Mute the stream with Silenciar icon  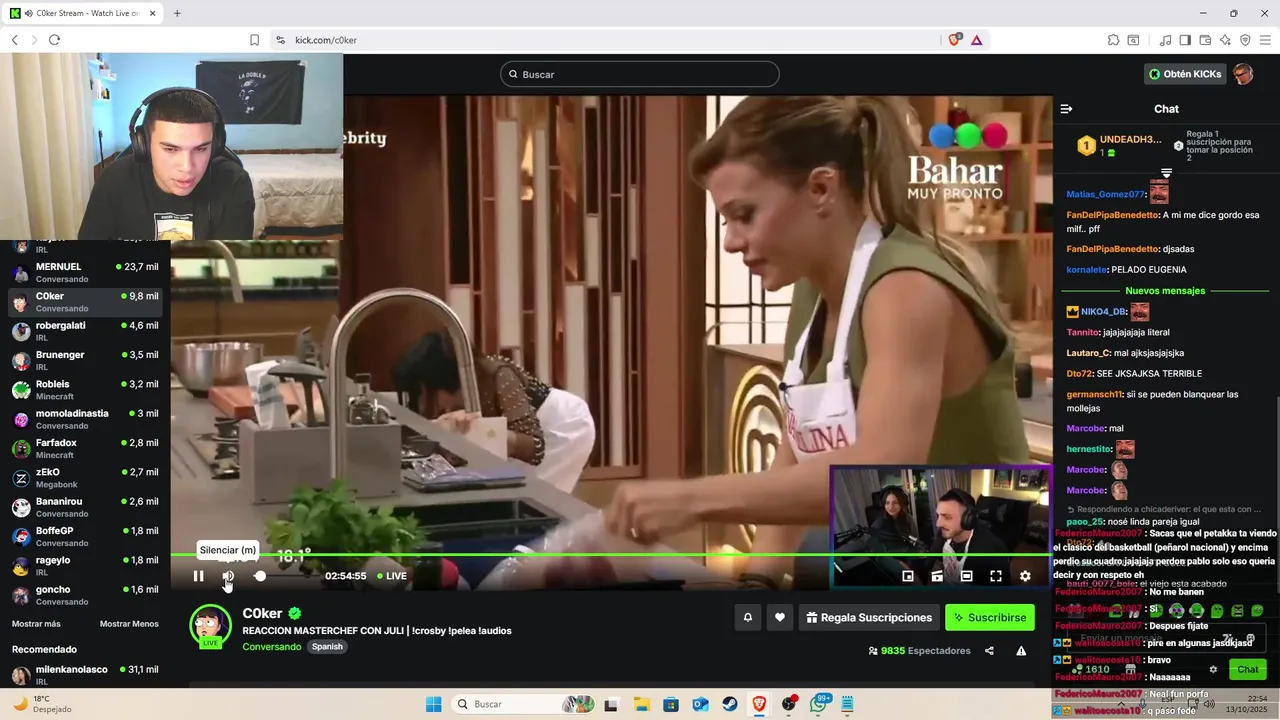click(228, 576)
